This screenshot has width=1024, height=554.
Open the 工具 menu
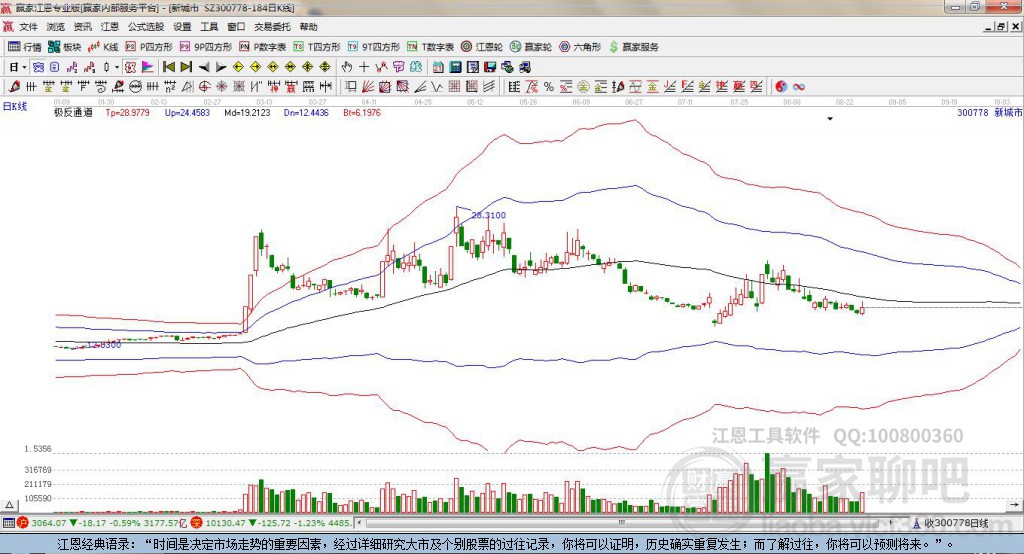209,27
